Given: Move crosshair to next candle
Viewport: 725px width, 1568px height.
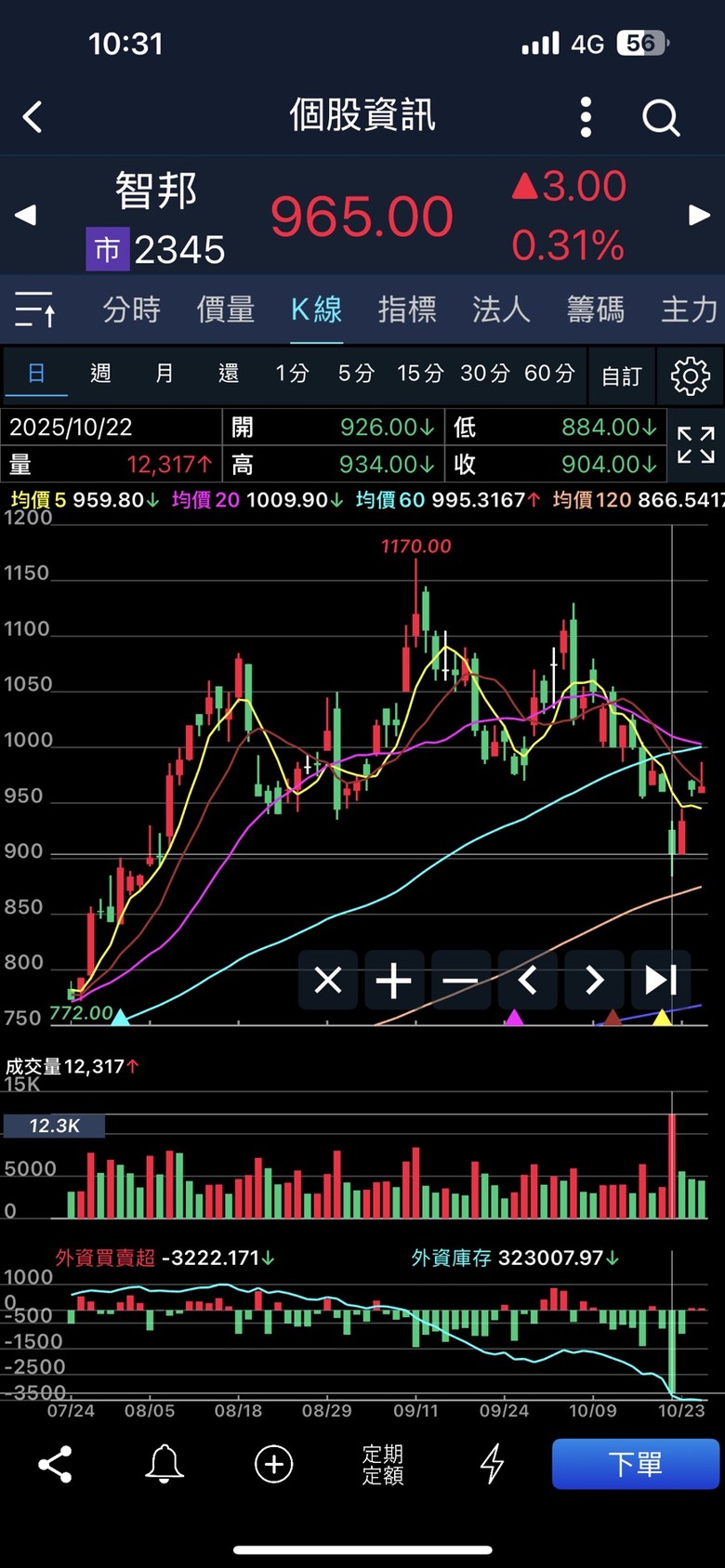Looking at the screenshot, I should [x=594, y=980].
